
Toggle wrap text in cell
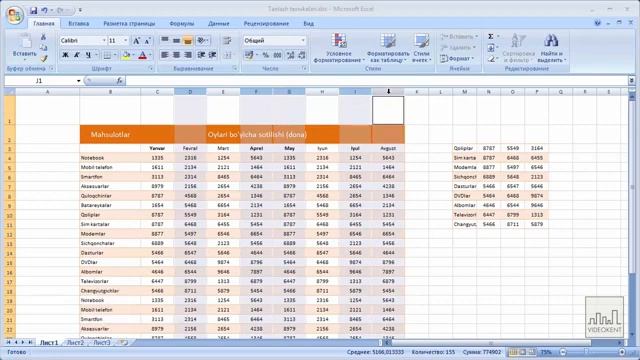(x=227, y=40)
